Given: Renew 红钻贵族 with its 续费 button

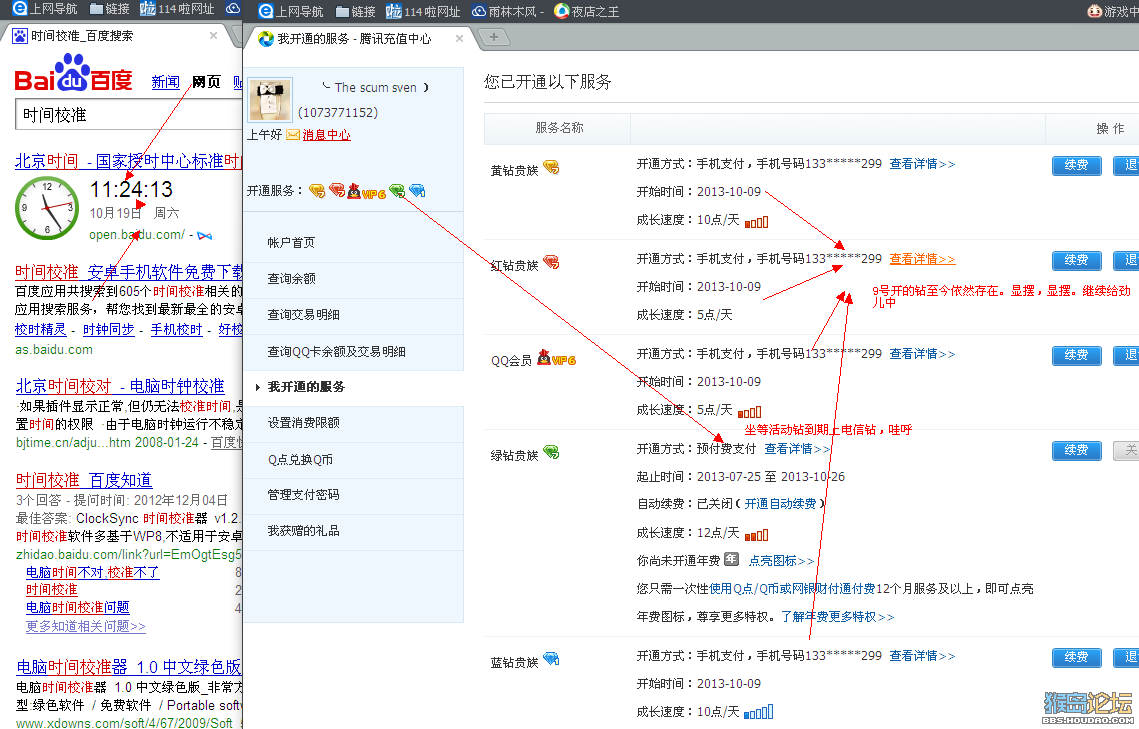Looking at the screenshot, I should [1077, 260].
